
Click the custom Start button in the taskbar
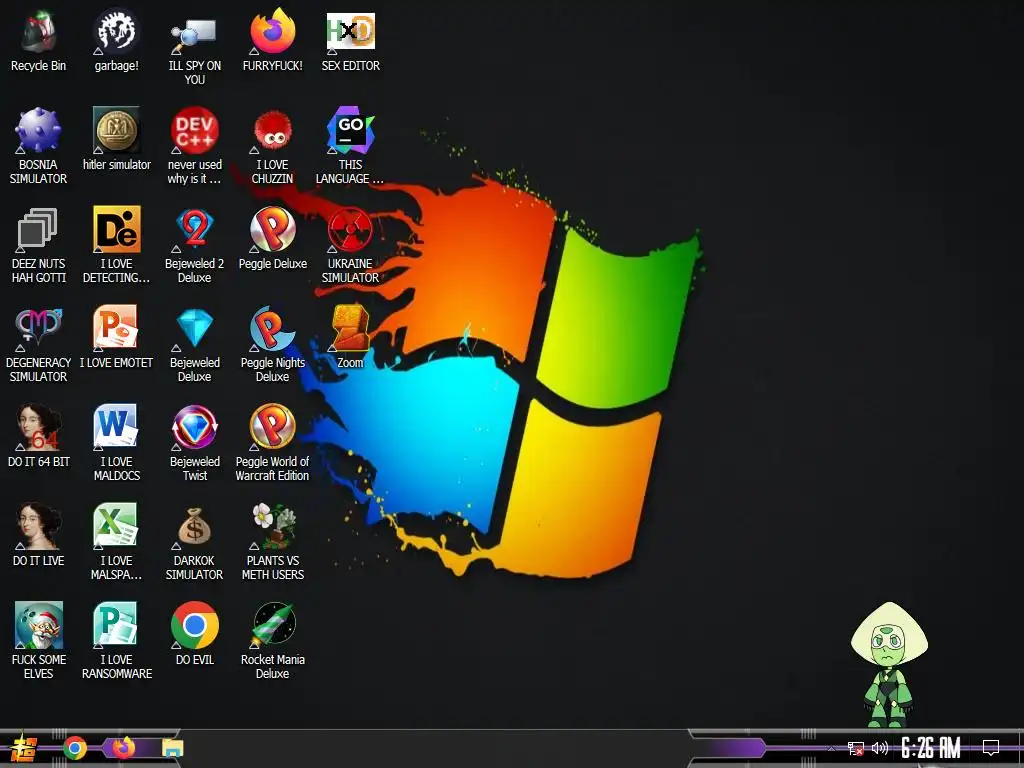click(x=24, y=748)
